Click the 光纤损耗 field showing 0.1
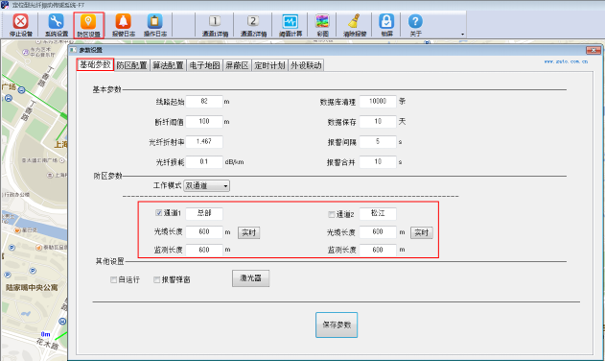This screenshot has width=605, height=361. pyautogui.click(x=204, y=162)
